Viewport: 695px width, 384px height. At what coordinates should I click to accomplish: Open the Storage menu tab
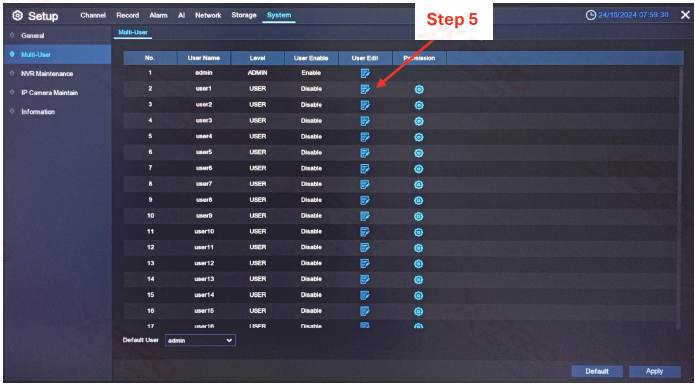pos(244,16)
